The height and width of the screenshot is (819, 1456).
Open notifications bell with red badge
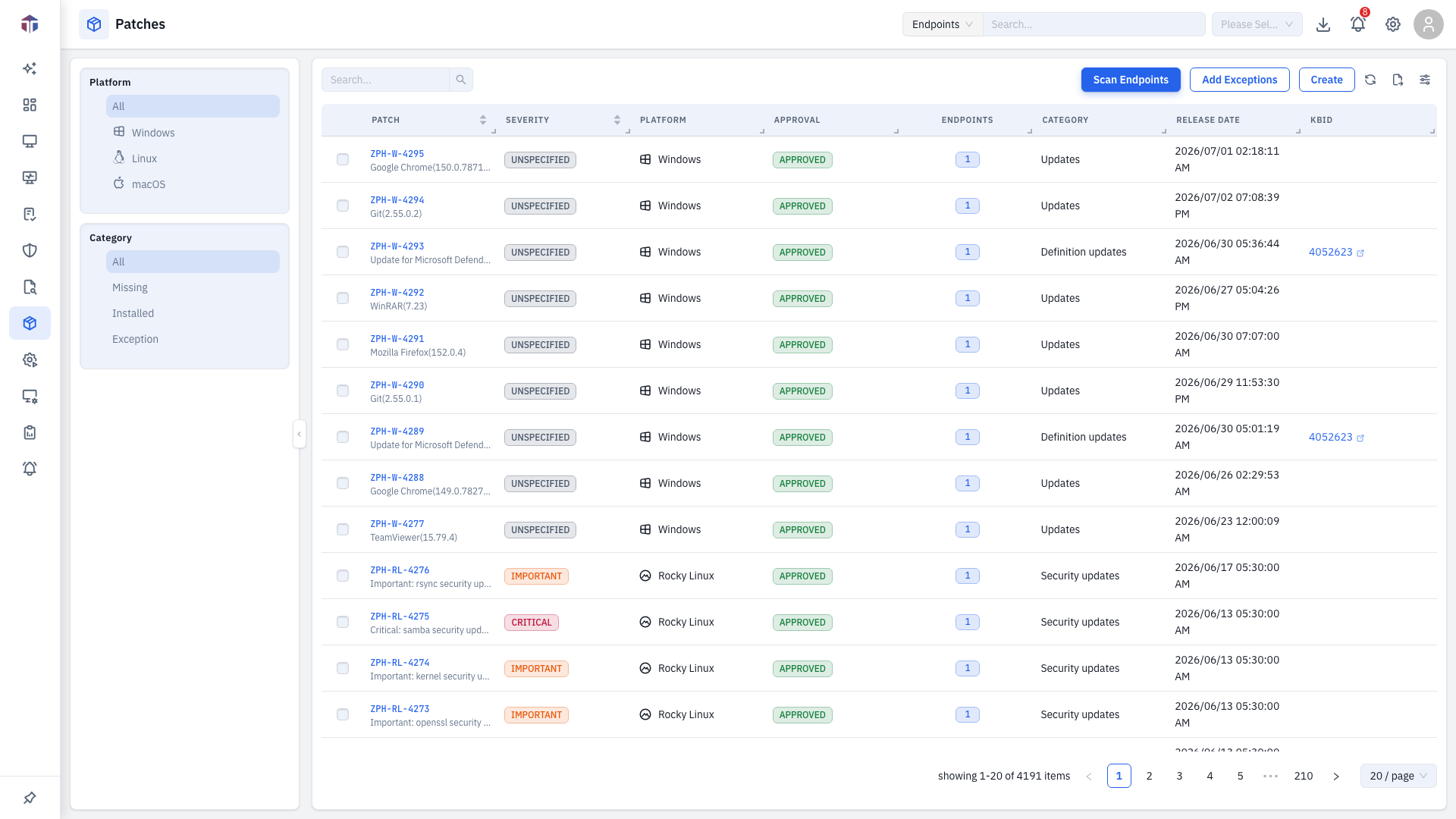pos(1358,24)
